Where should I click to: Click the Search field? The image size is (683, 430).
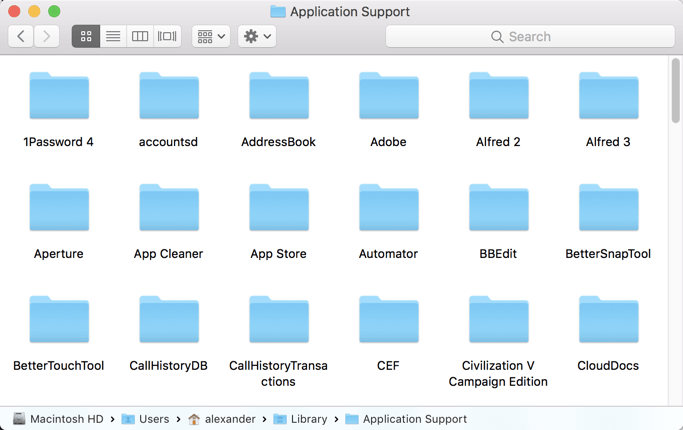(x=530, y=36)
